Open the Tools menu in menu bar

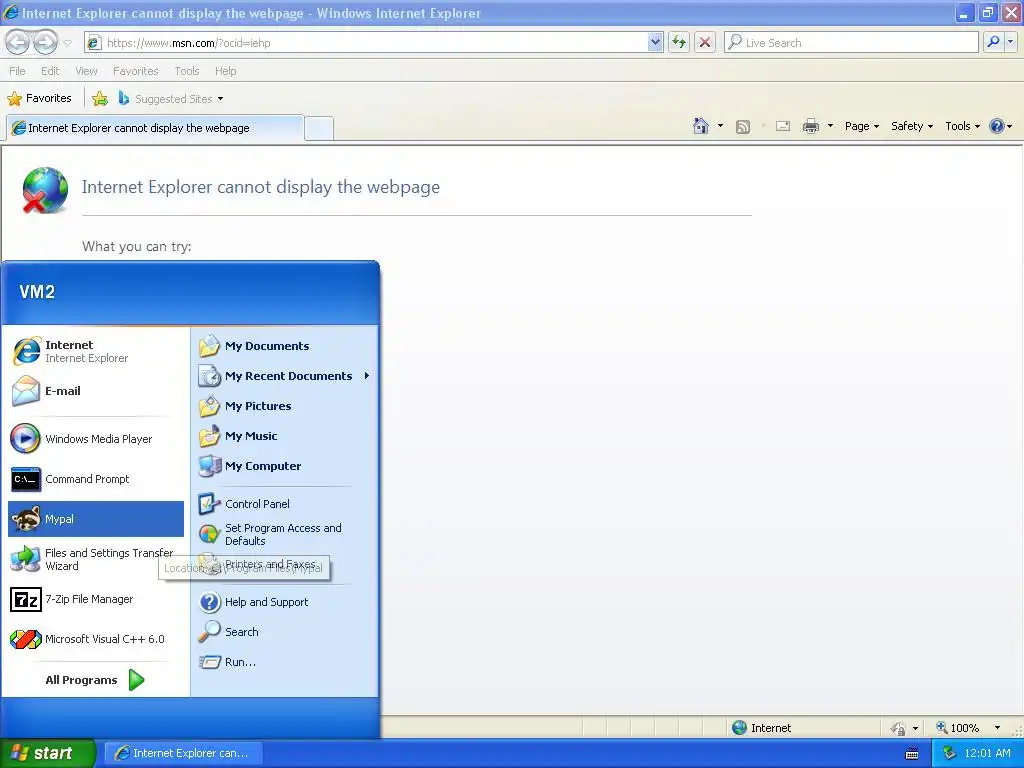point(187,71)
